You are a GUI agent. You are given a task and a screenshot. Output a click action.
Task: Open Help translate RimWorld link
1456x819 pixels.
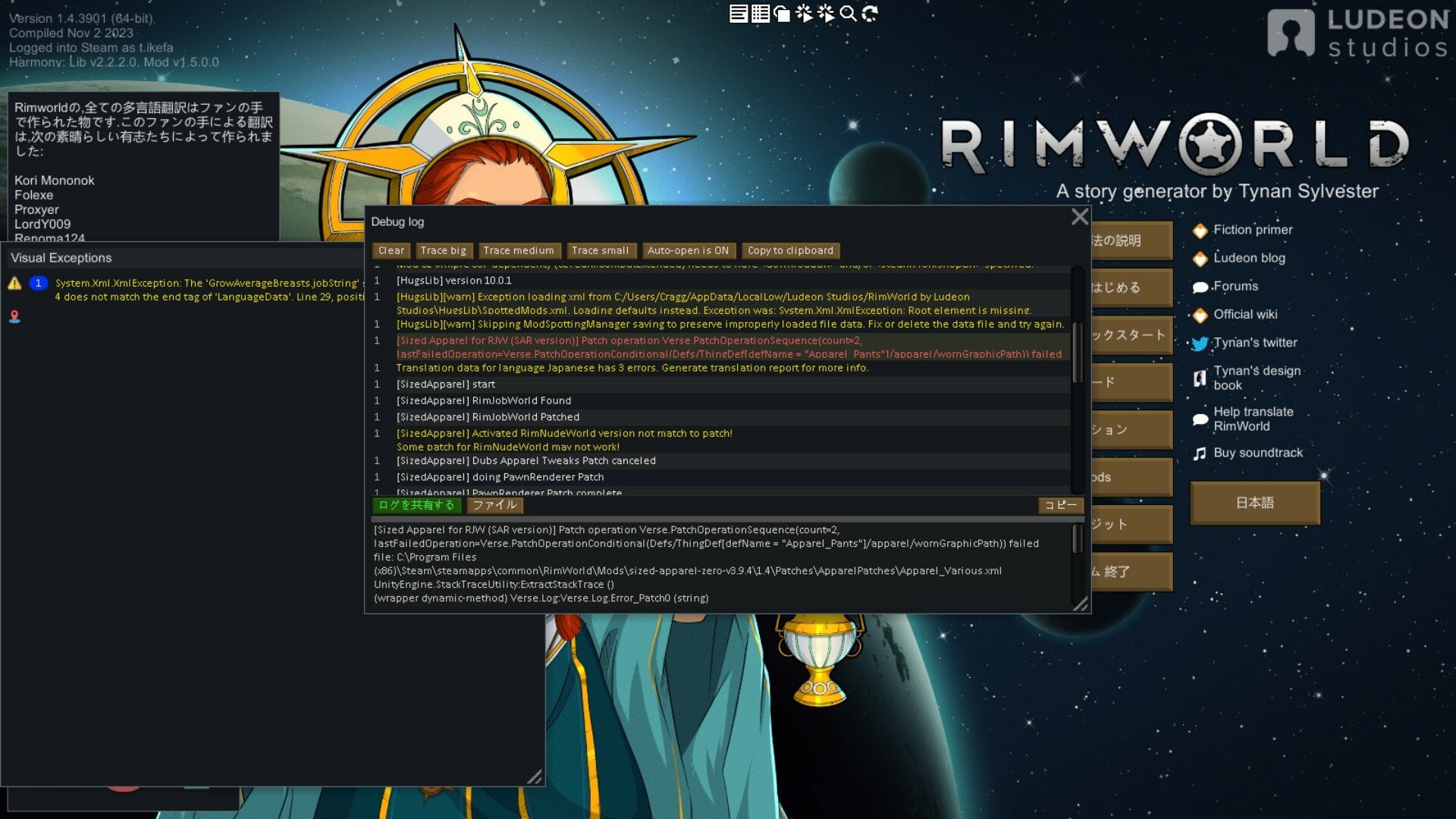coord(1254,419)
